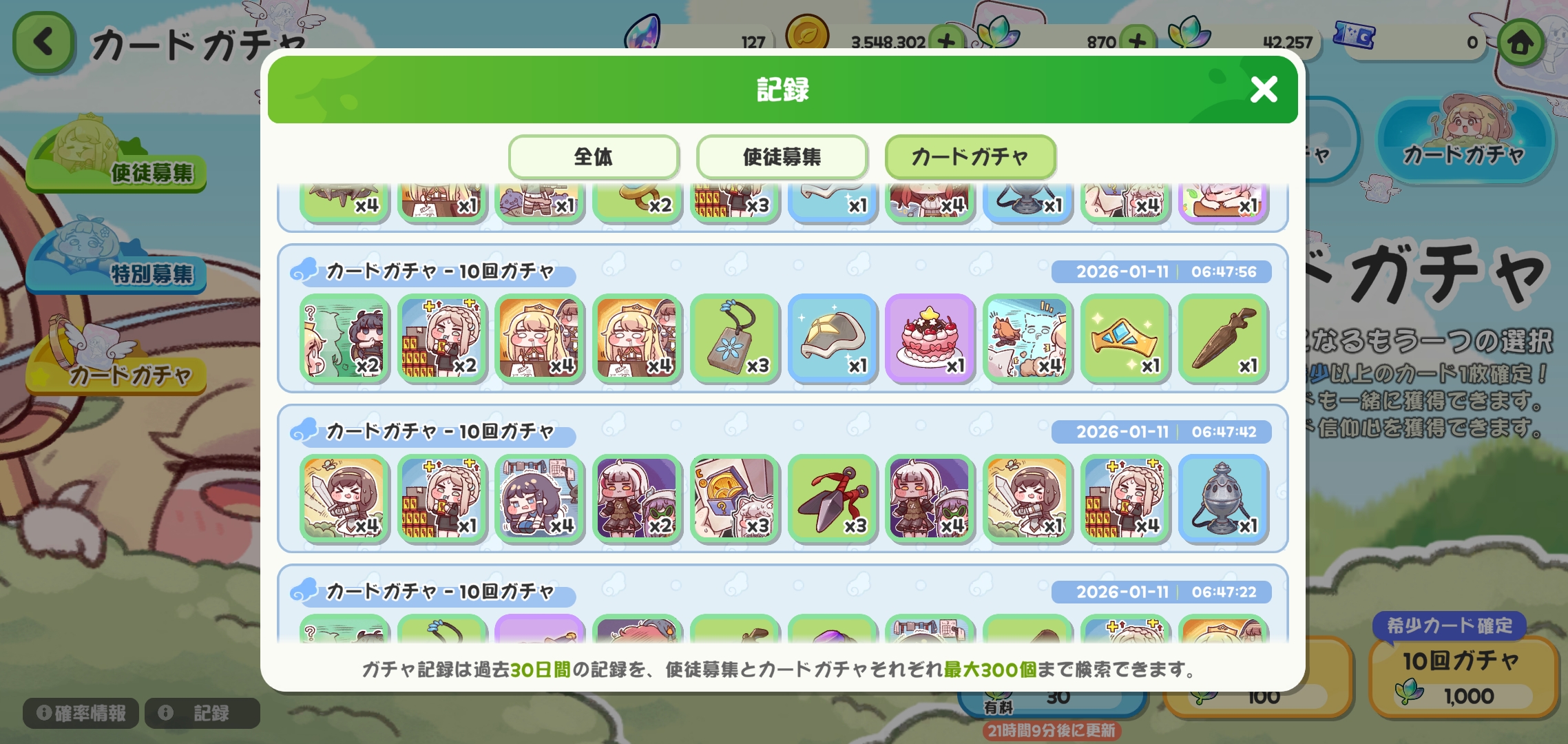Tap the gold coin card x3
Viewport: 1568px width, 744px height.
coord(735,499)
